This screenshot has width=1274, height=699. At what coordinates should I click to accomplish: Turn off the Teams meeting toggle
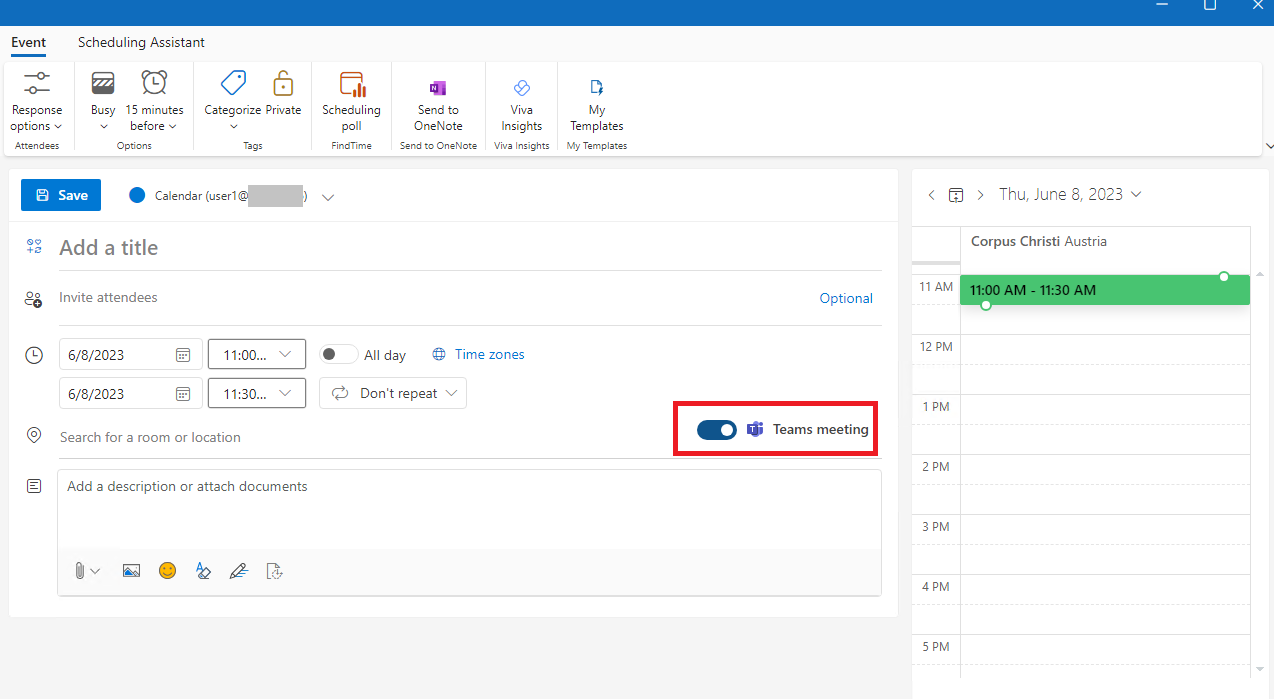coord(717,429)
